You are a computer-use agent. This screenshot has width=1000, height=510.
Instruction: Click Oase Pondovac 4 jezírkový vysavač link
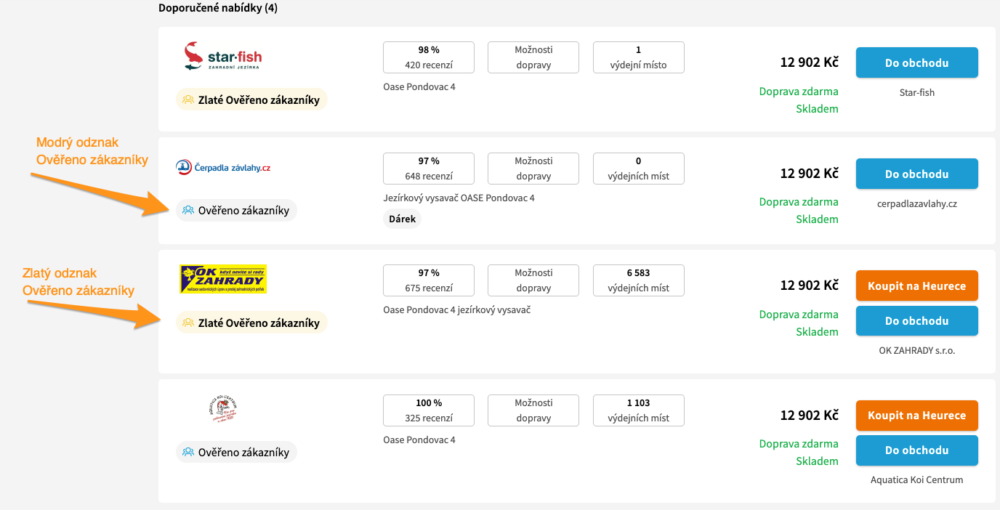(x=455, y=310)
